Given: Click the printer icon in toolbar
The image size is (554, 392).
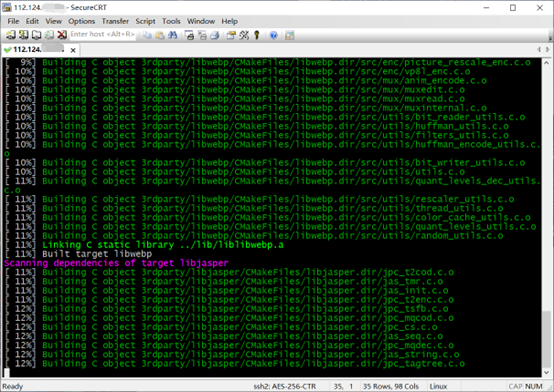Looking at the screenshot, I should [215, 35].
